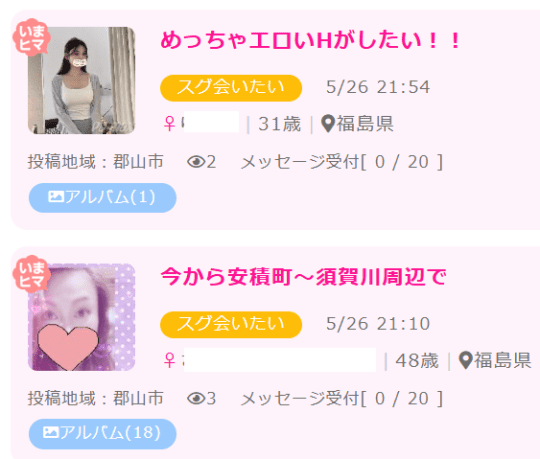The image size is (540, 459).
Task: Click the female symbol in the 31歳 post
Action: [x=169, y=124]
